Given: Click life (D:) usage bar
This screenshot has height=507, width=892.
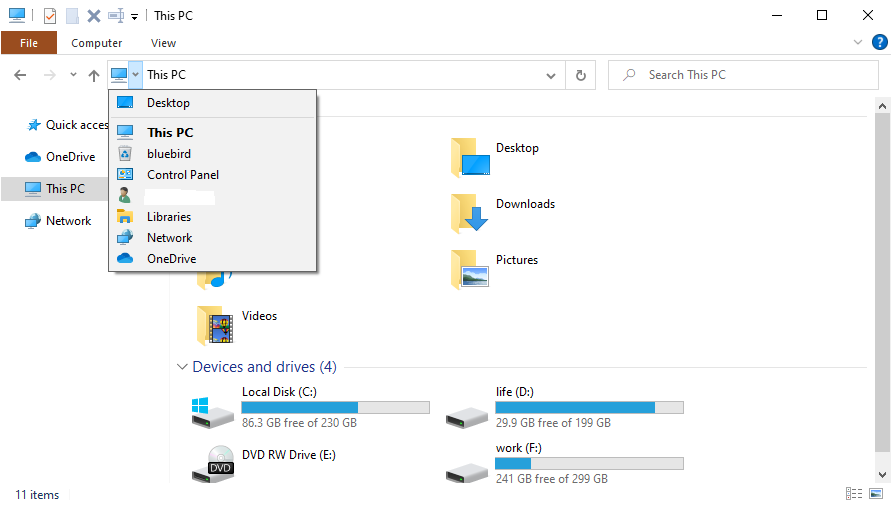Looking at the screenshot, I should coord(589,407).
